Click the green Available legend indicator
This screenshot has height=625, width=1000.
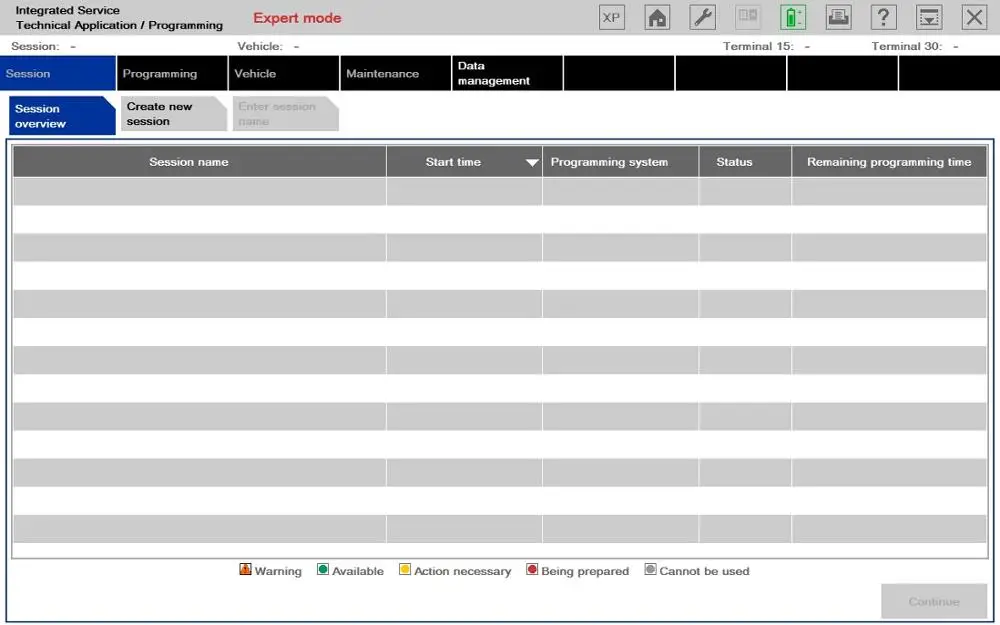pos(323,570)
